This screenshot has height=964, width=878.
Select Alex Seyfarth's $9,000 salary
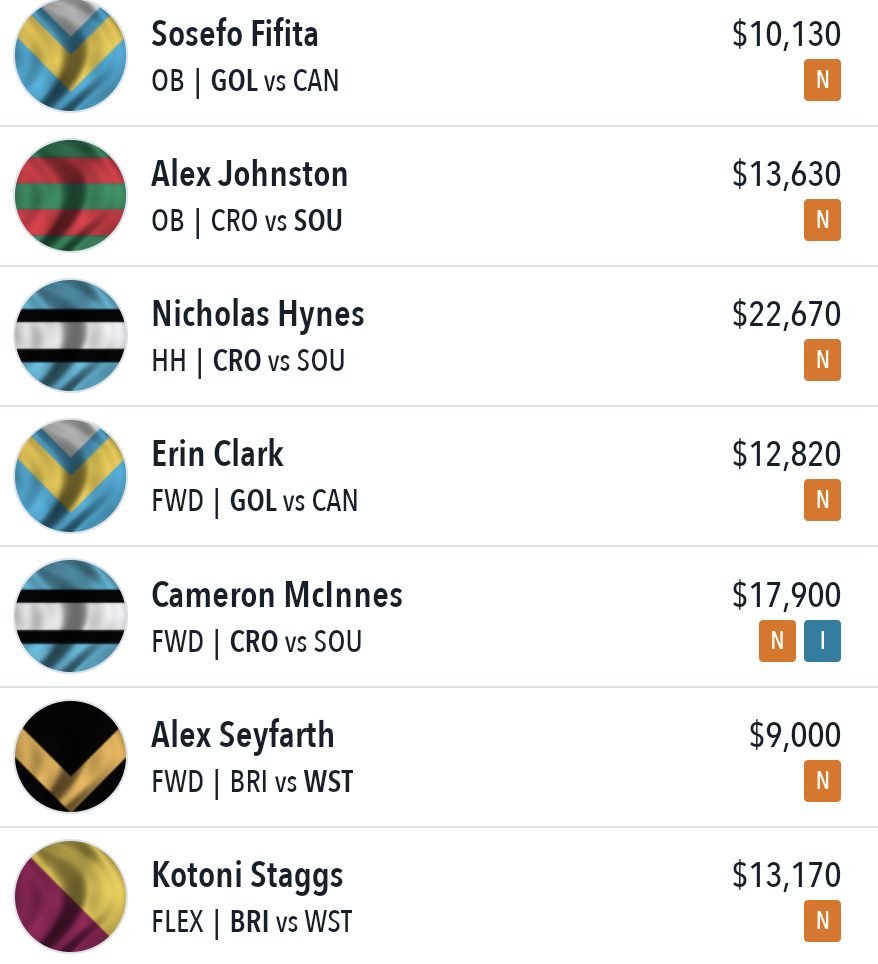pyautogui.click(x=795, y=735)
